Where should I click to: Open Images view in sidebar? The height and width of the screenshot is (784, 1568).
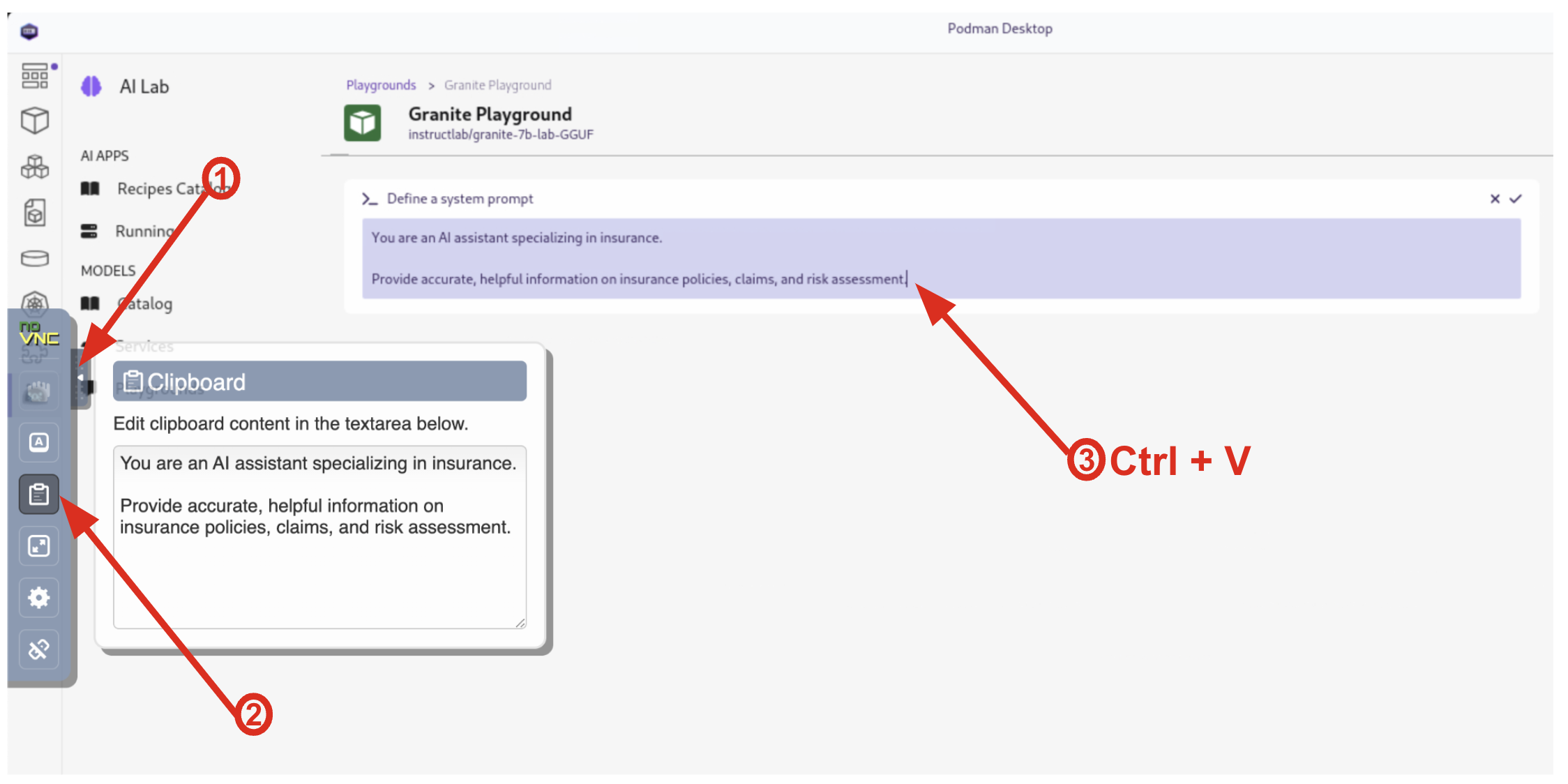35,213
